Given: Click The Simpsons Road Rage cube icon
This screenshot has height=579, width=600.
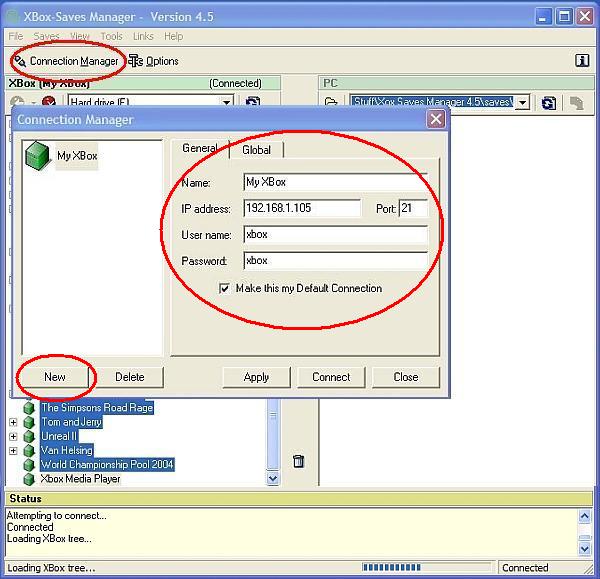Looking at the screenshot, I should point(29,408).
